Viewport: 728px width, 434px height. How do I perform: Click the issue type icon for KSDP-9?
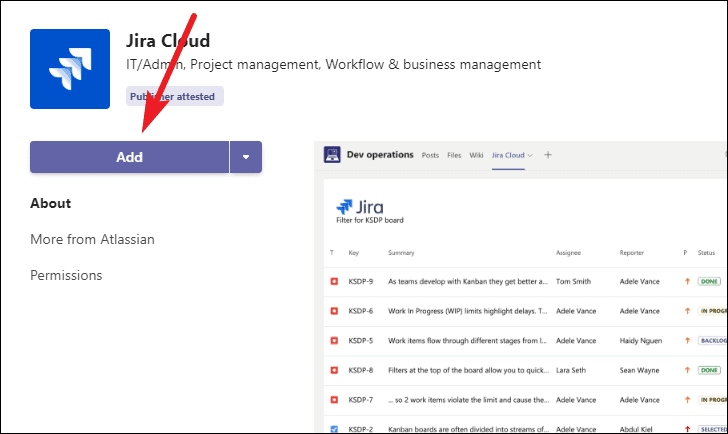[334, 281]
